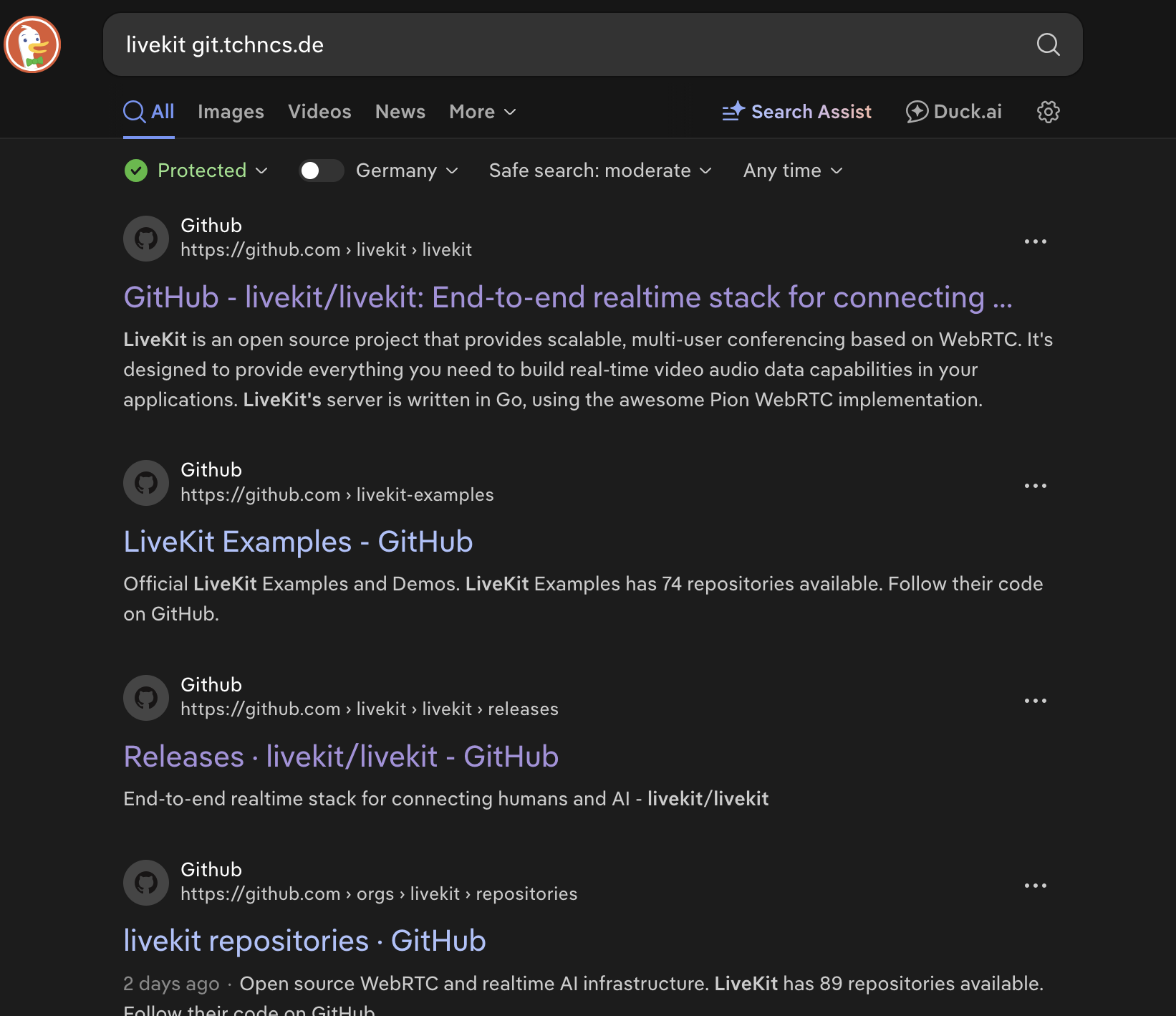Image resolution: width=1176 pixels, height=1016 pixels.
Task: Switch to the Images tab
Action: [x=231, y=112]
